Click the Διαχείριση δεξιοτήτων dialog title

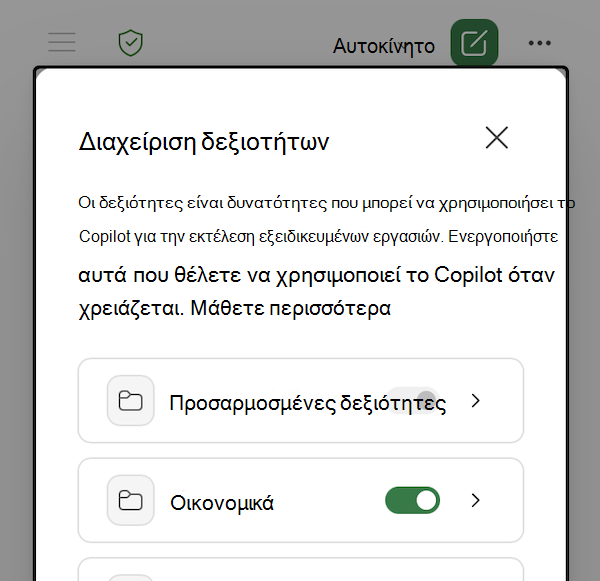204,142
